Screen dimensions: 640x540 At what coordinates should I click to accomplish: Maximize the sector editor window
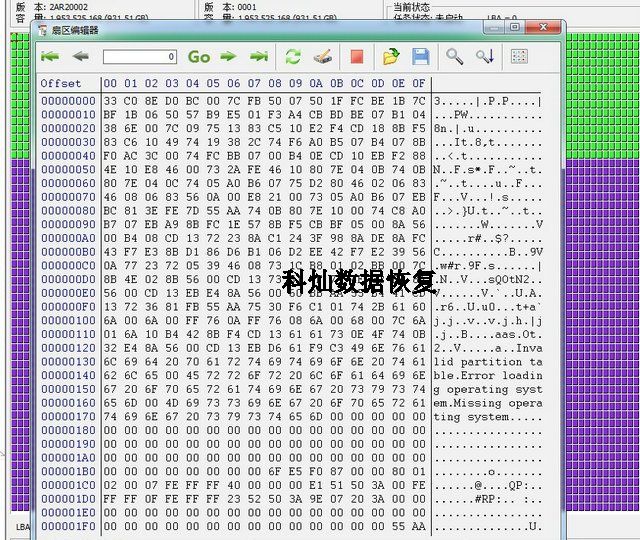[x=515, y=27]
